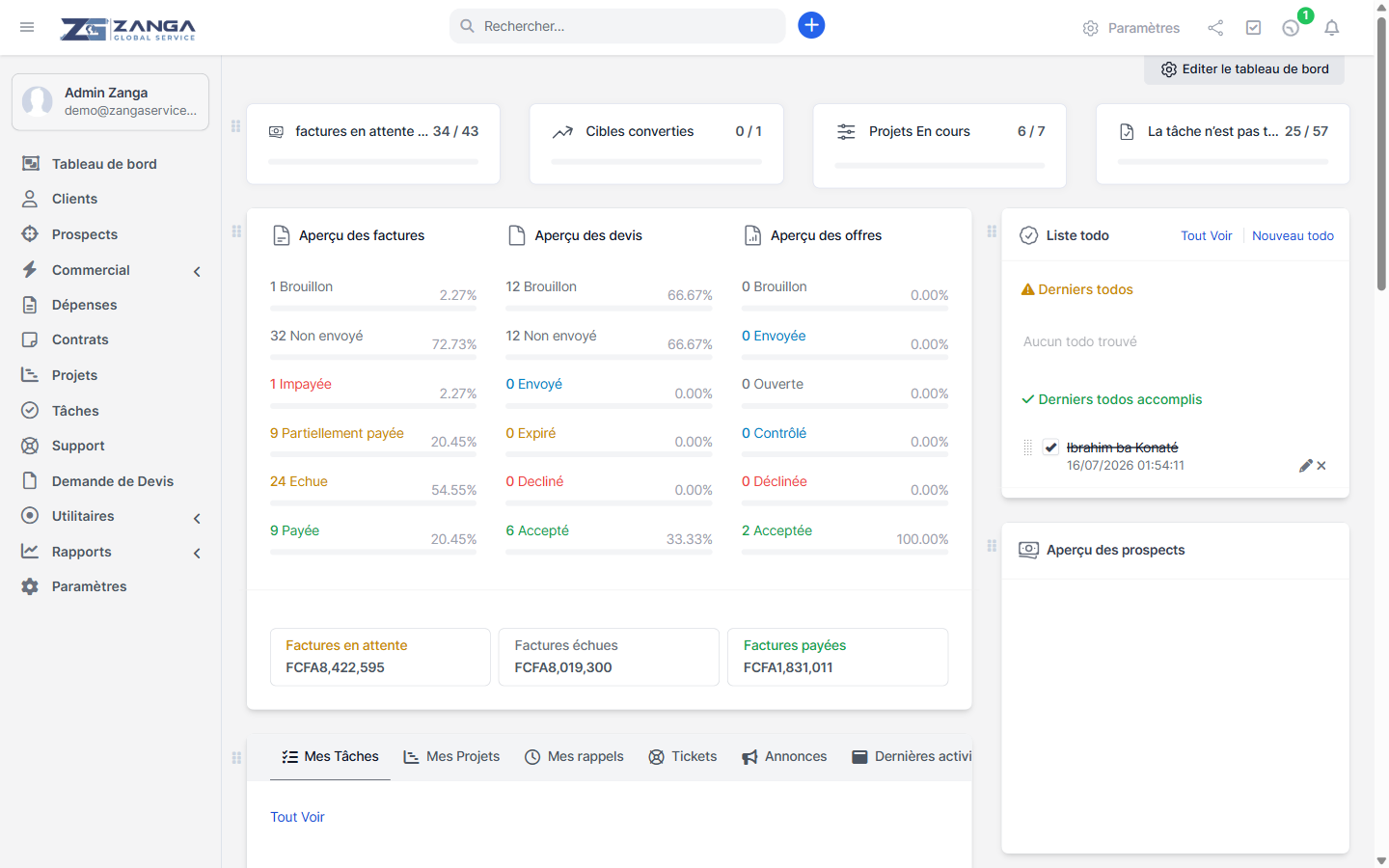The height and width of the screenshot is (868, 1389).
Task: Click Tout Voir in Liste todo
Action: tap(1207, 236)
